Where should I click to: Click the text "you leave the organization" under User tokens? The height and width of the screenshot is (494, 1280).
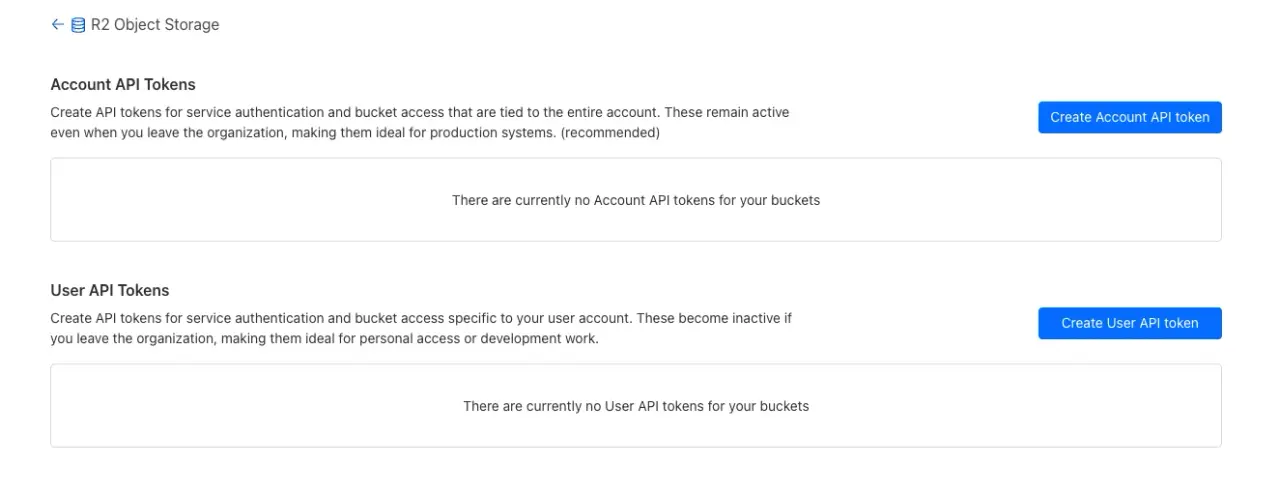[133, 339]
